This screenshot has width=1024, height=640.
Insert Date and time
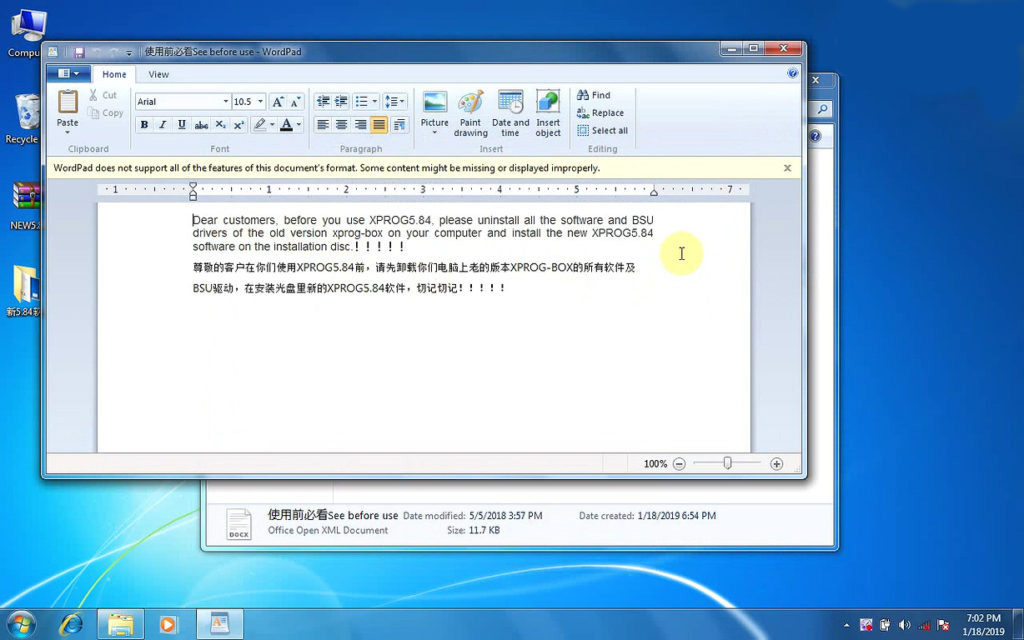[510, 114]
